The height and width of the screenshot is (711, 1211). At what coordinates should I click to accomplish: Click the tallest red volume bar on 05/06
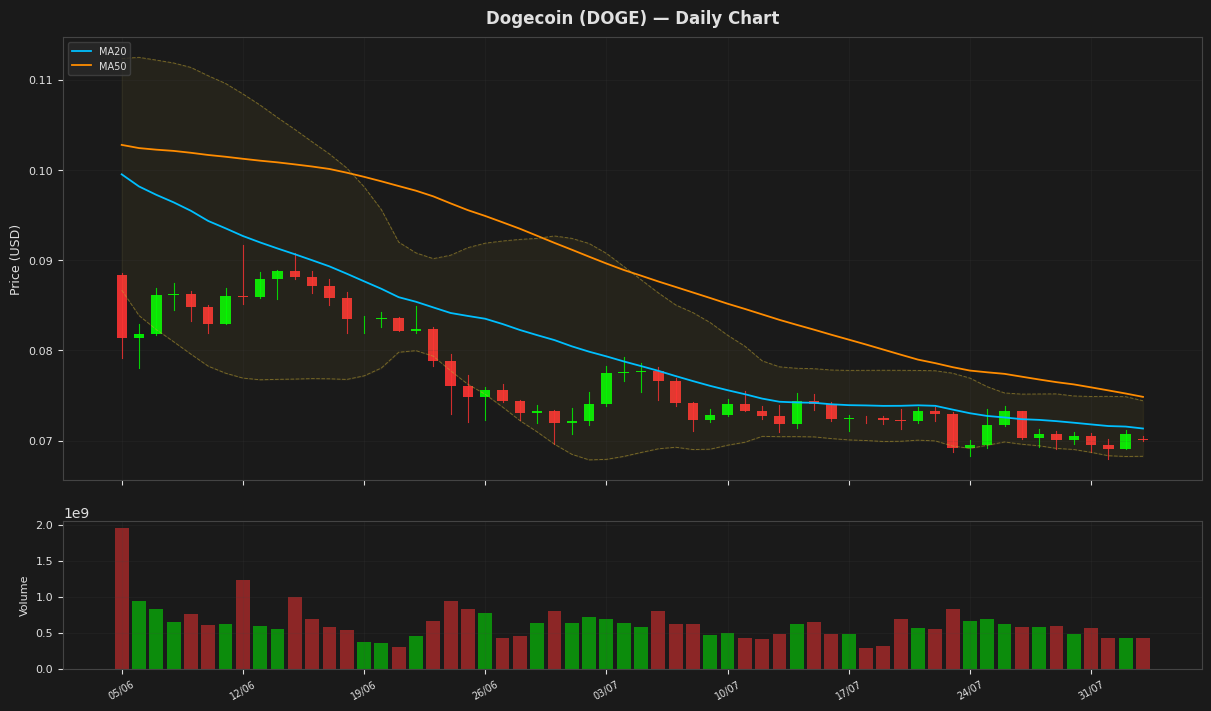pos(122,598)
